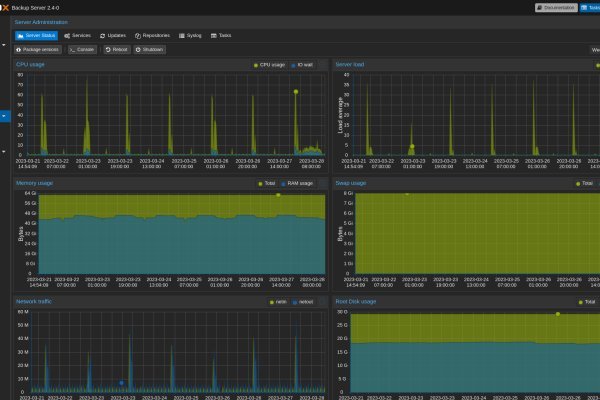The image size is (600, 400).
Task: Toggle netout series in Network traffic
Action: (x=303, y=302)
